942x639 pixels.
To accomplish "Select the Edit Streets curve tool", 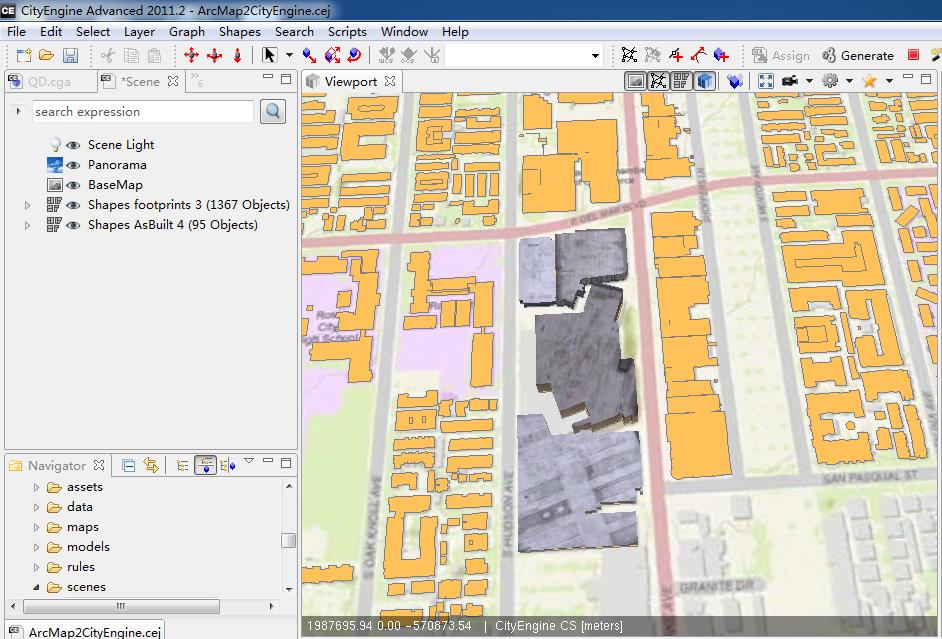I will tap(698, 55).
